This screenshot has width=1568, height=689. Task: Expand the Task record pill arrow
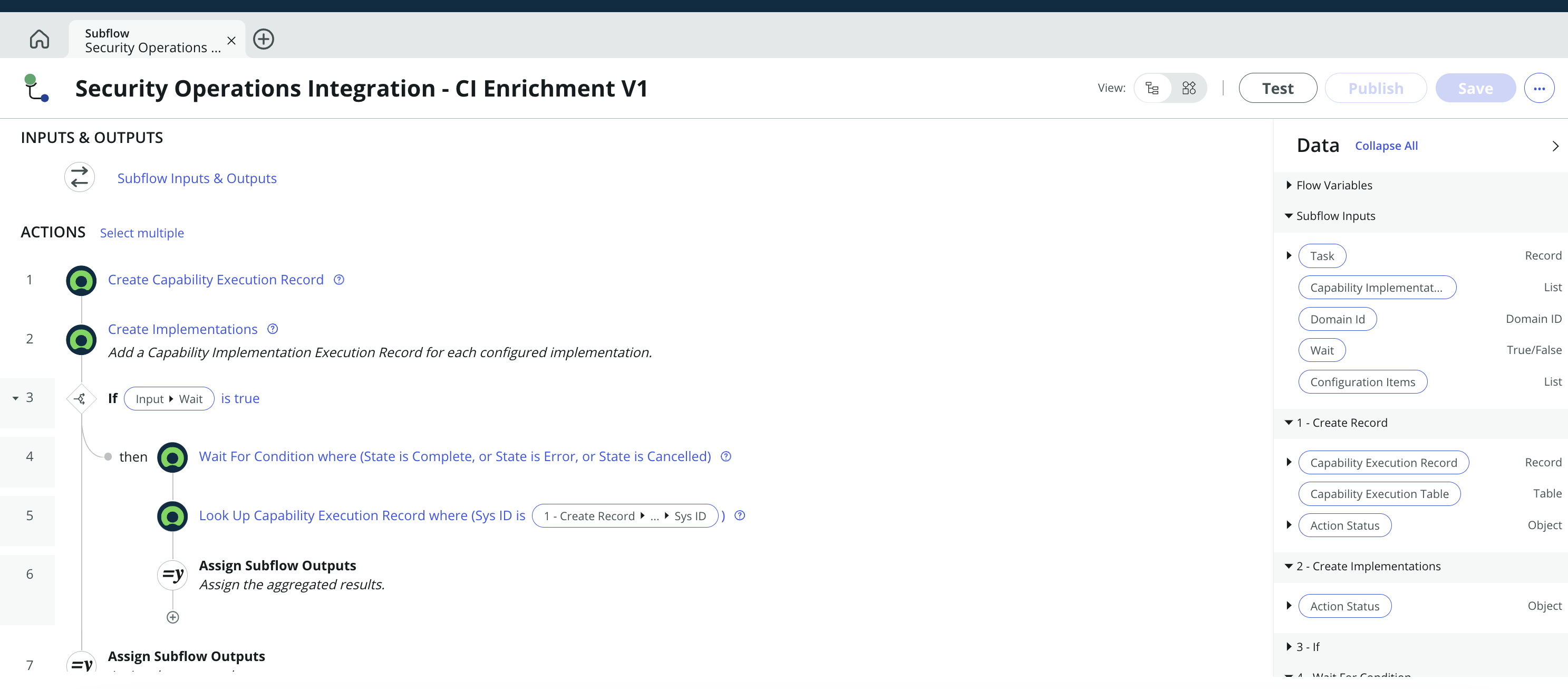pos(1289,255)
